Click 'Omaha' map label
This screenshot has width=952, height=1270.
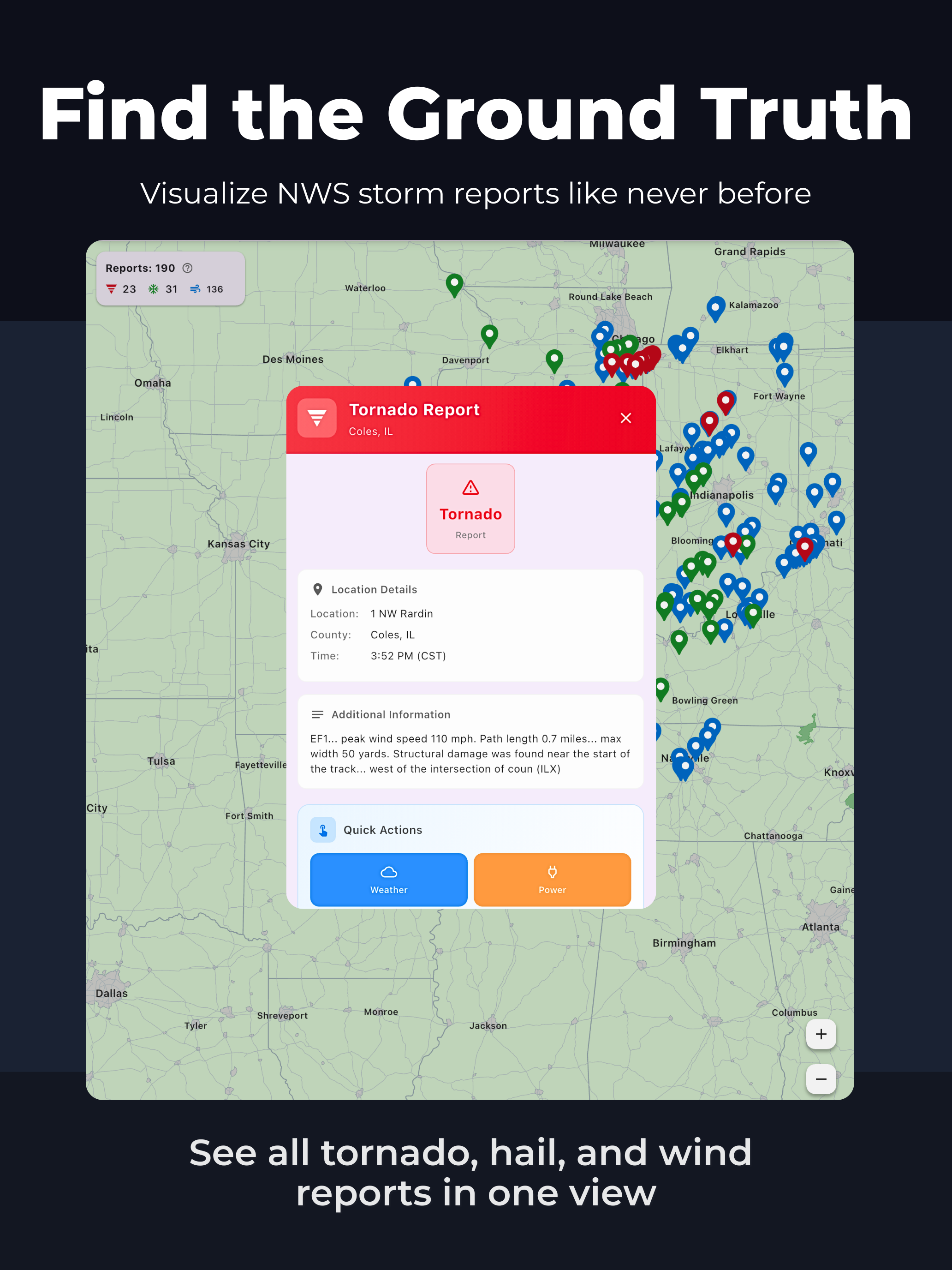153,383
